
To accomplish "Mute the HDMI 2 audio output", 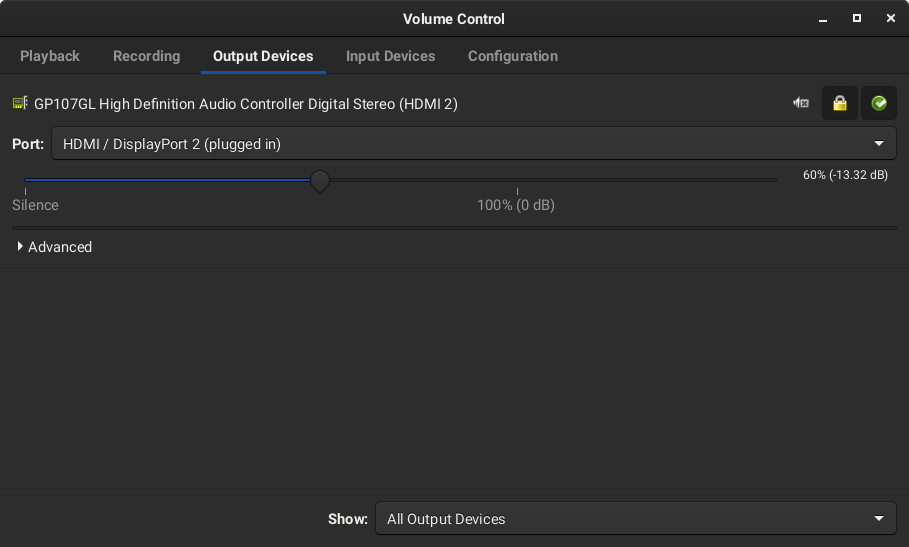I will pos(801,103).
